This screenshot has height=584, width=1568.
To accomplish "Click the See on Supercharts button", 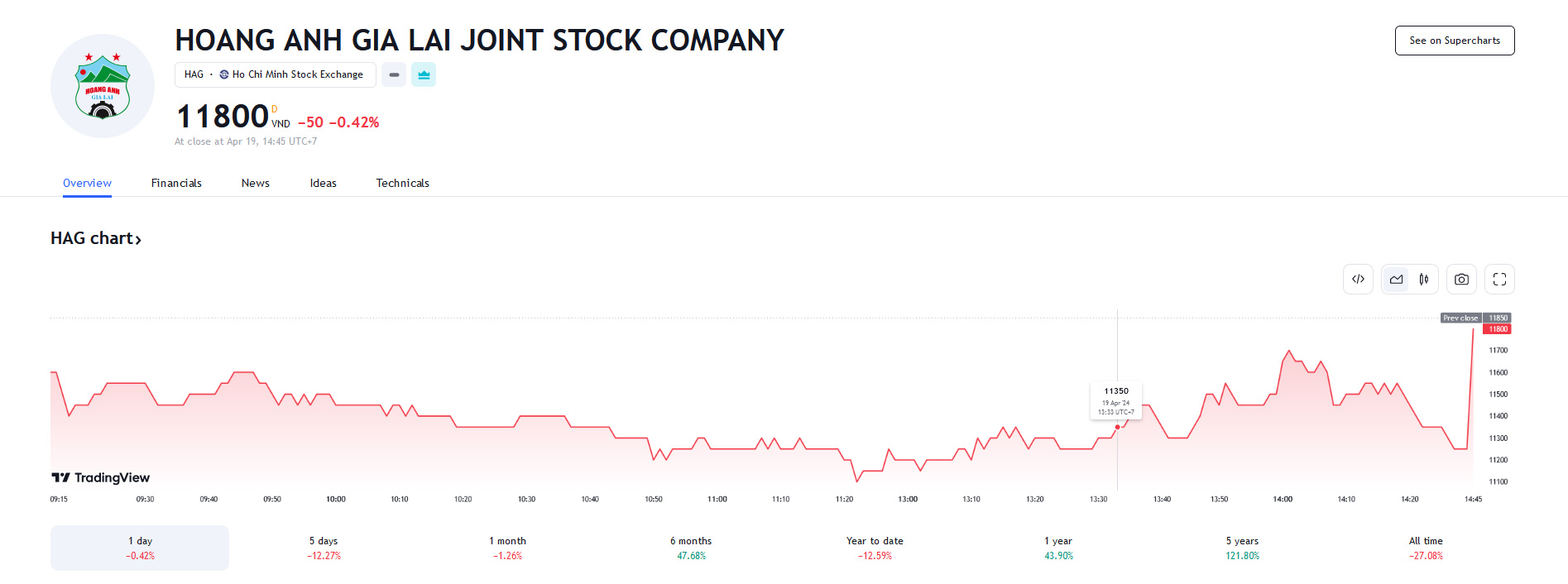I will [1454, 41].
